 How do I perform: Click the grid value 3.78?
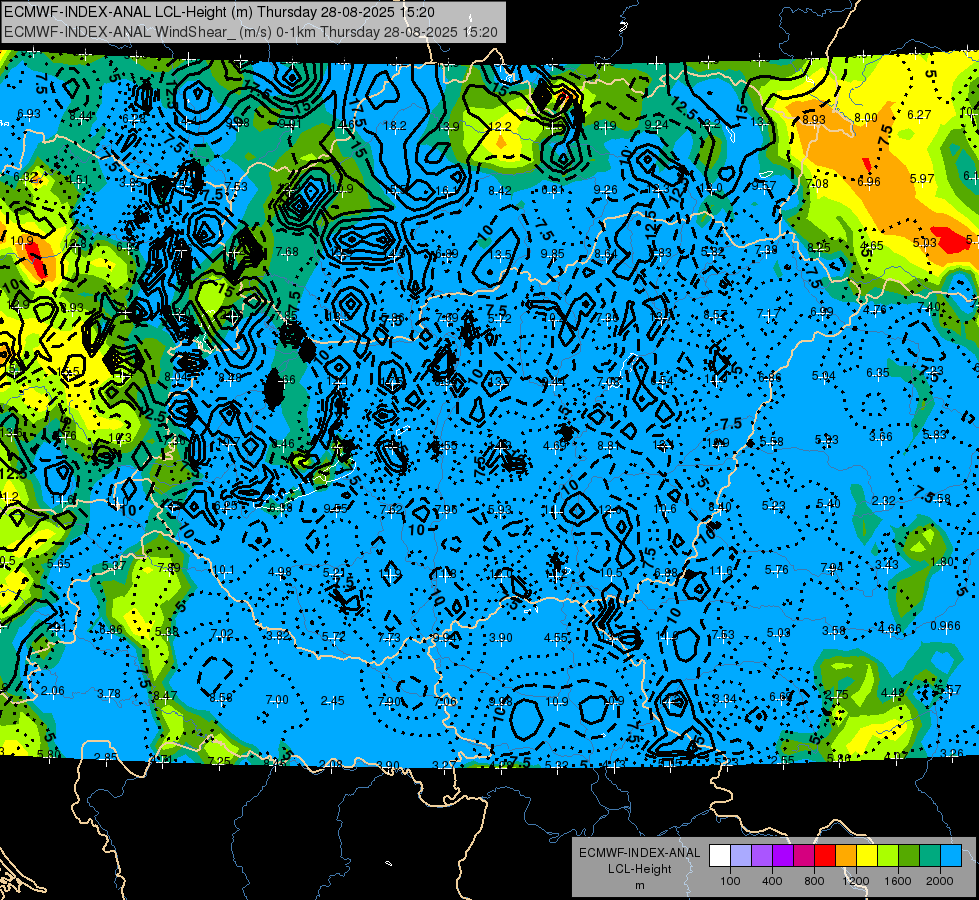coord(109,693)
